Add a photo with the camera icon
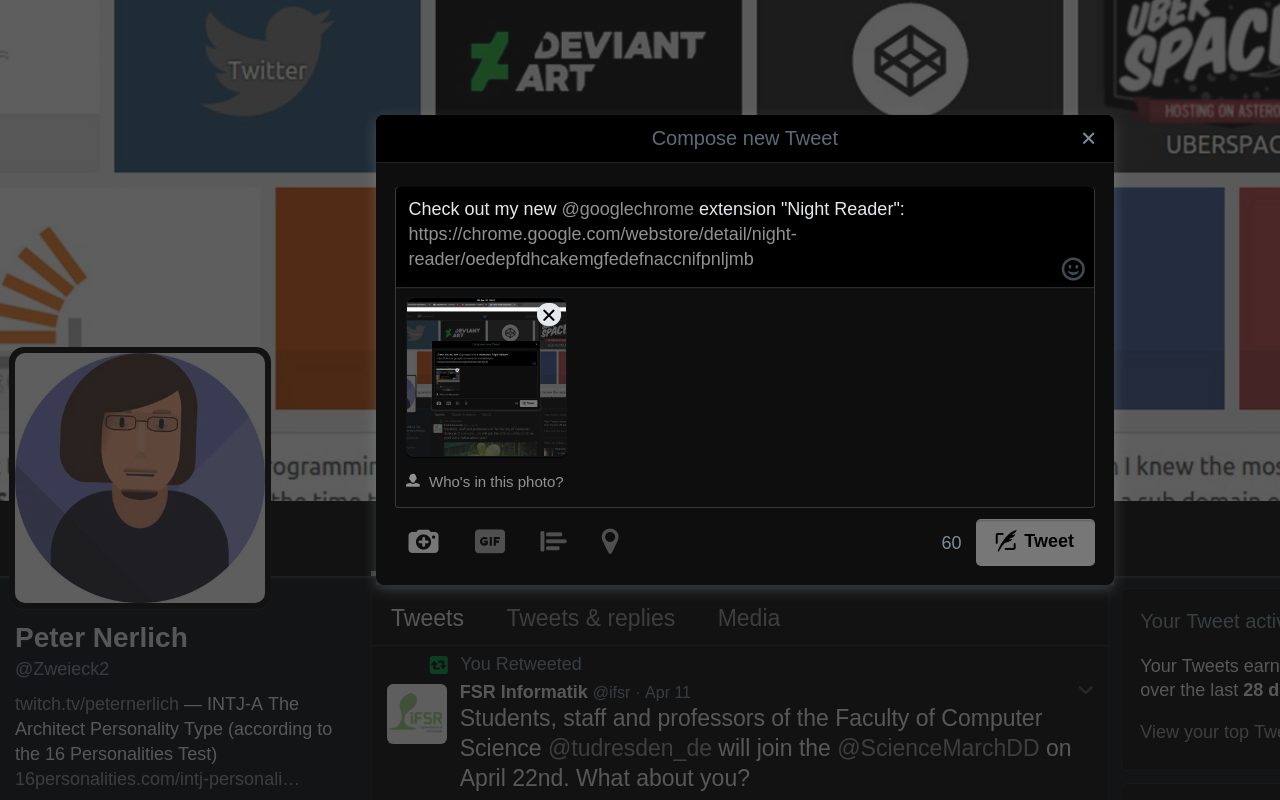The height and width of the screenshot is (800, 1280). click(423, 541)
